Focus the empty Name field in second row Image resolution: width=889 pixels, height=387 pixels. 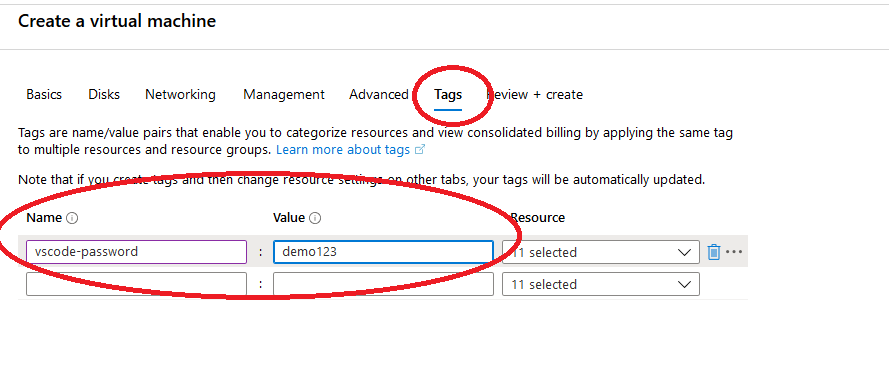tap(136, 284)
